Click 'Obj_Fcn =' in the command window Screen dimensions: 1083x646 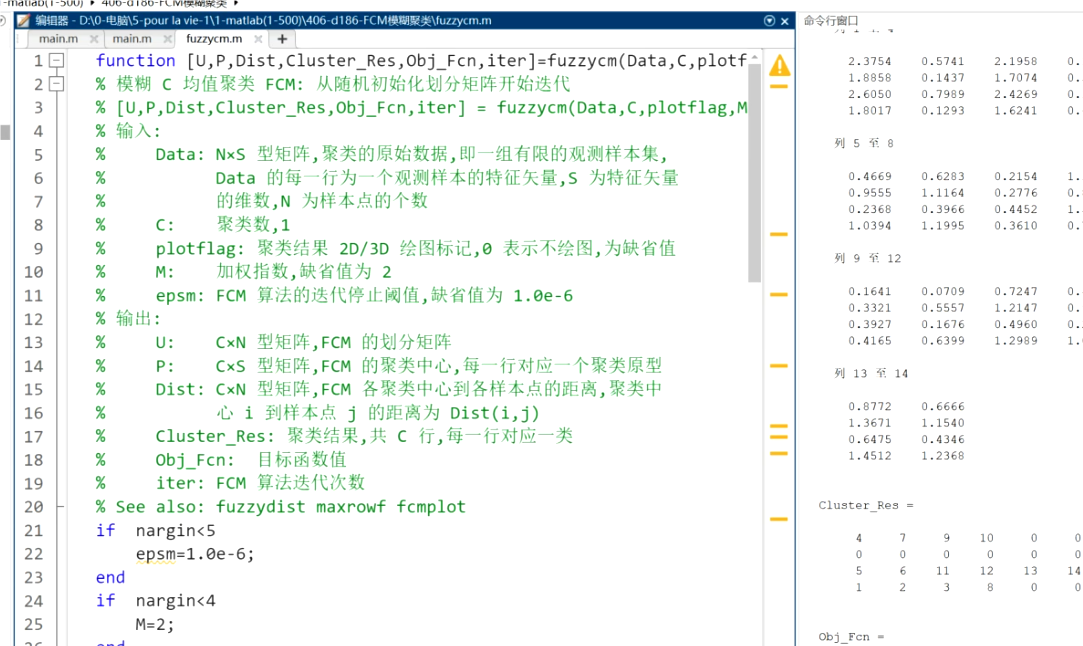(851, 637)
